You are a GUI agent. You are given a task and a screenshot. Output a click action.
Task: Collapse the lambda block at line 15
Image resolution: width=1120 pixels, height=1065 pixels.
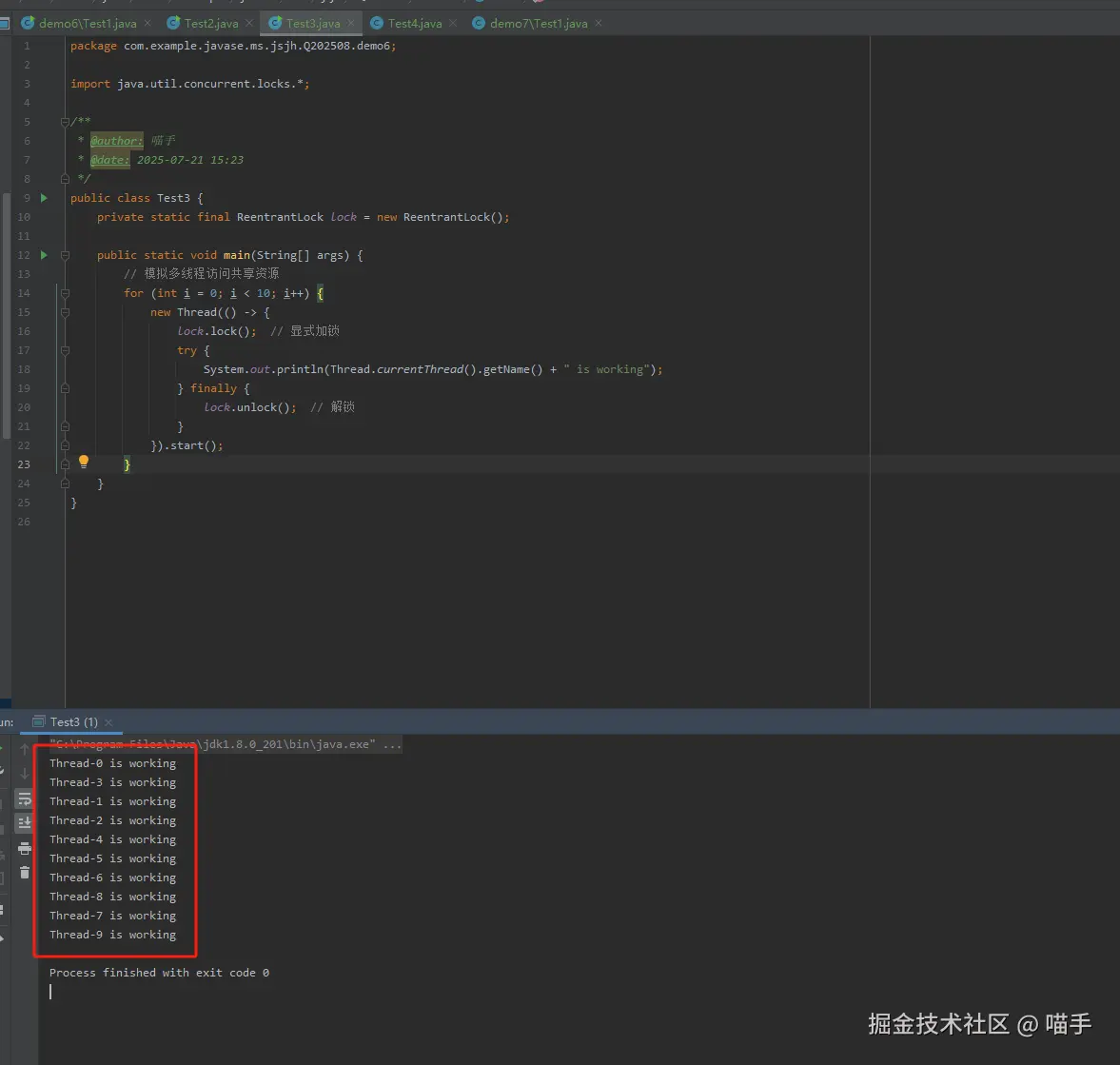(x=65, y=312)
